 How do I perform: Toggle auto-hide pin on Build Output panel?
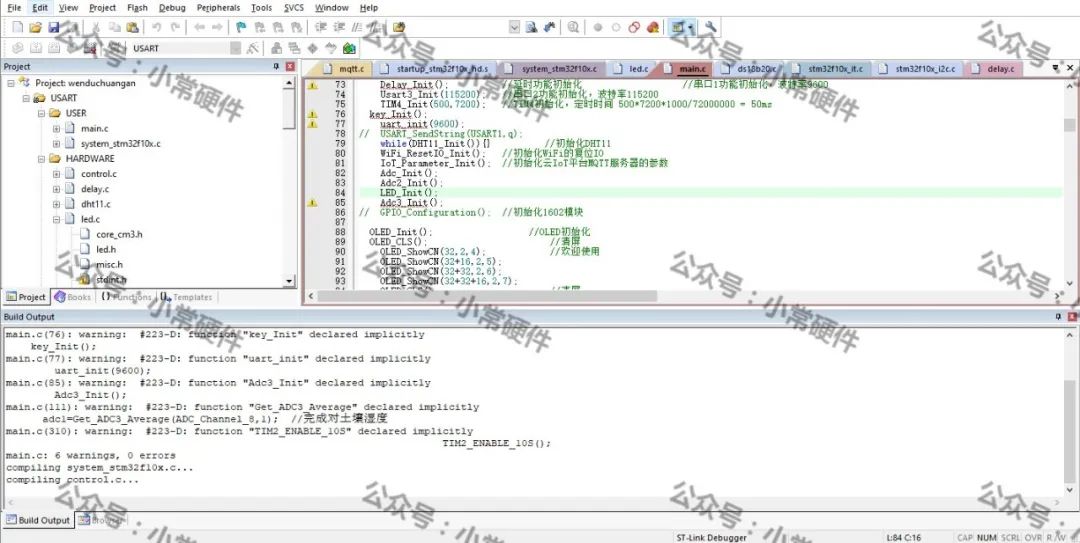click(1059, 316)
